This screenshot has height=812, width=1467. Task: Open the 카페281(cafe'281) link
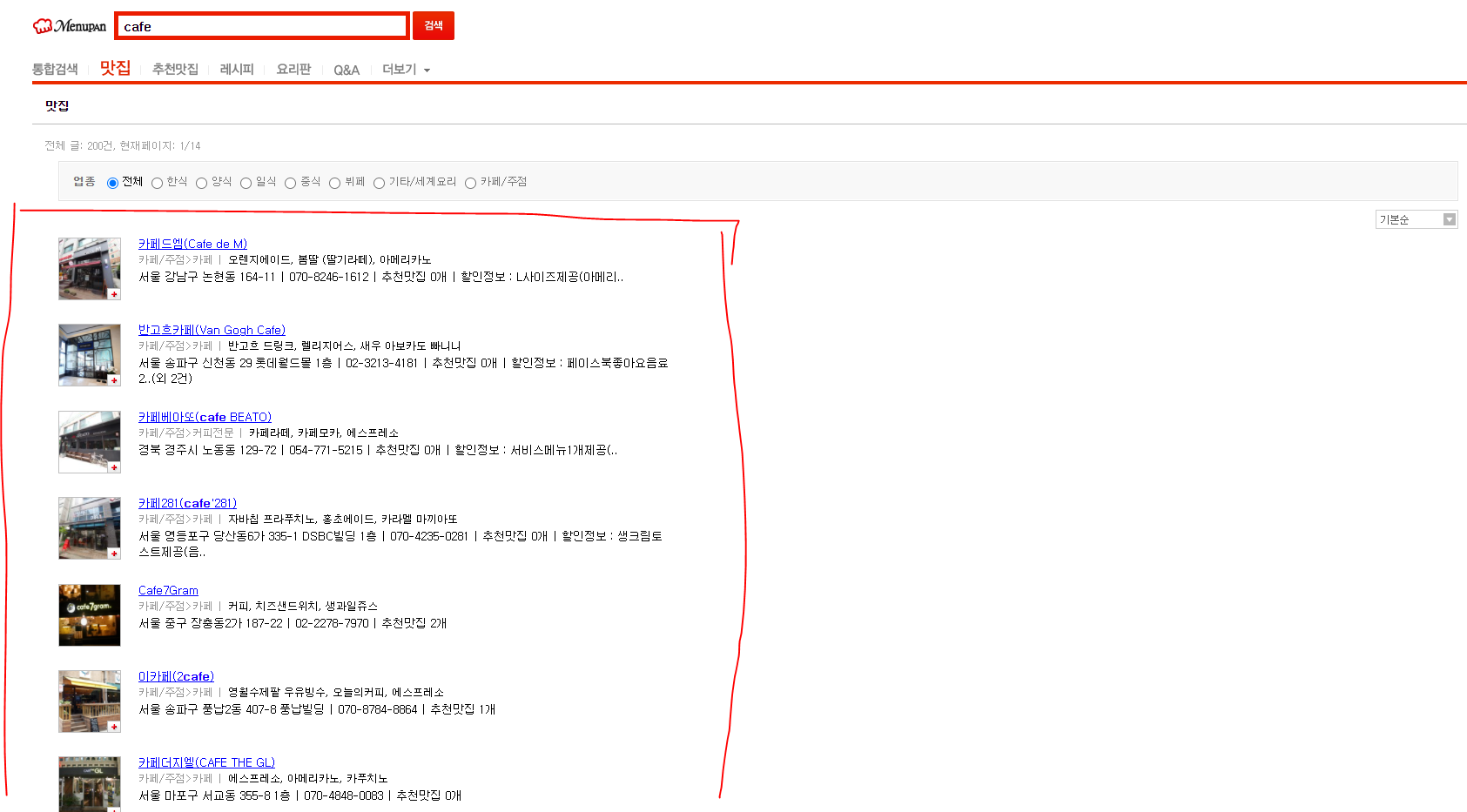coord(187,503)
